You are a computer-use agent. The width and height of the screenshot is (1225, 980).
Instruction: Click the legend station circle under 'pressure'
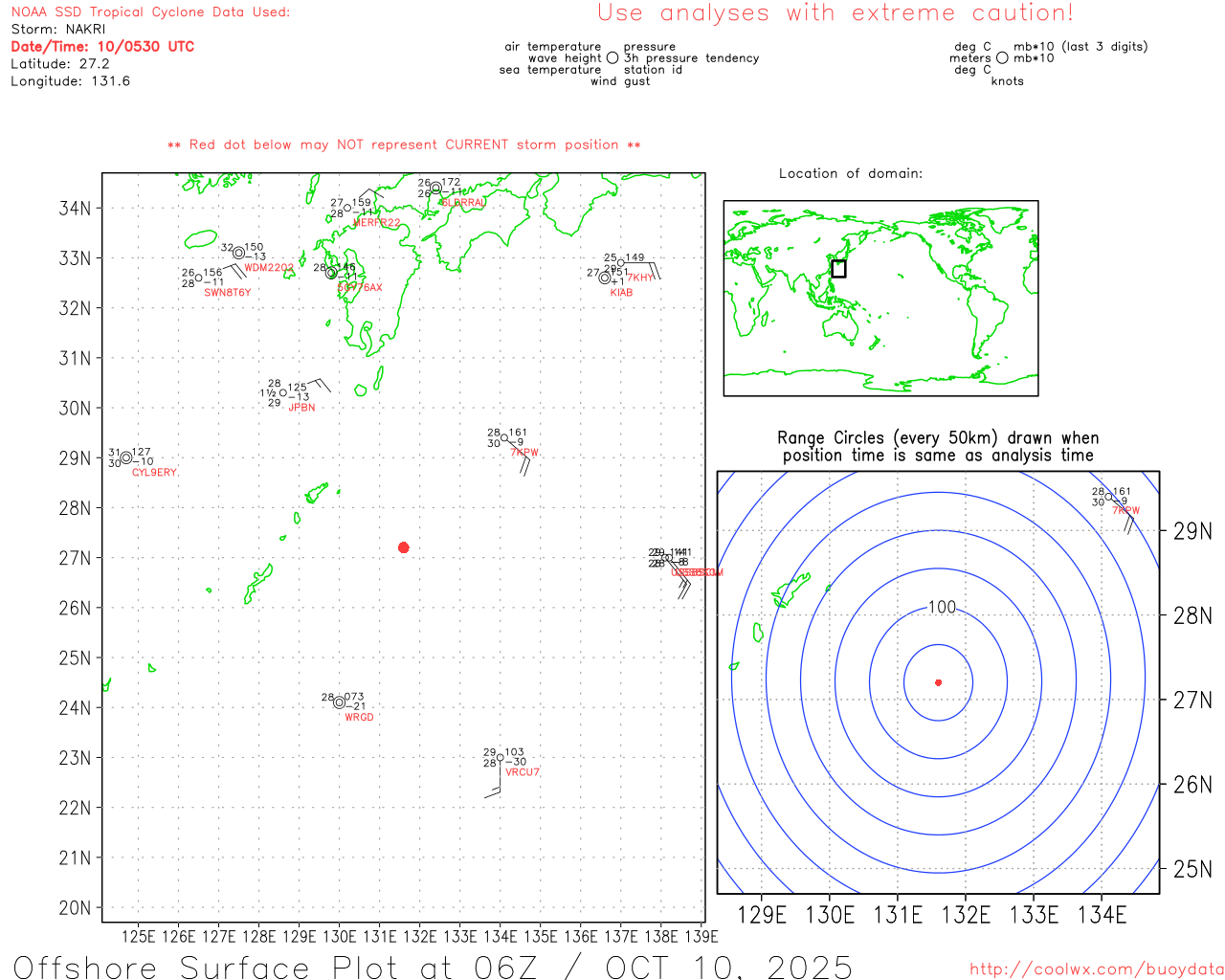click(x=612, y=57)
